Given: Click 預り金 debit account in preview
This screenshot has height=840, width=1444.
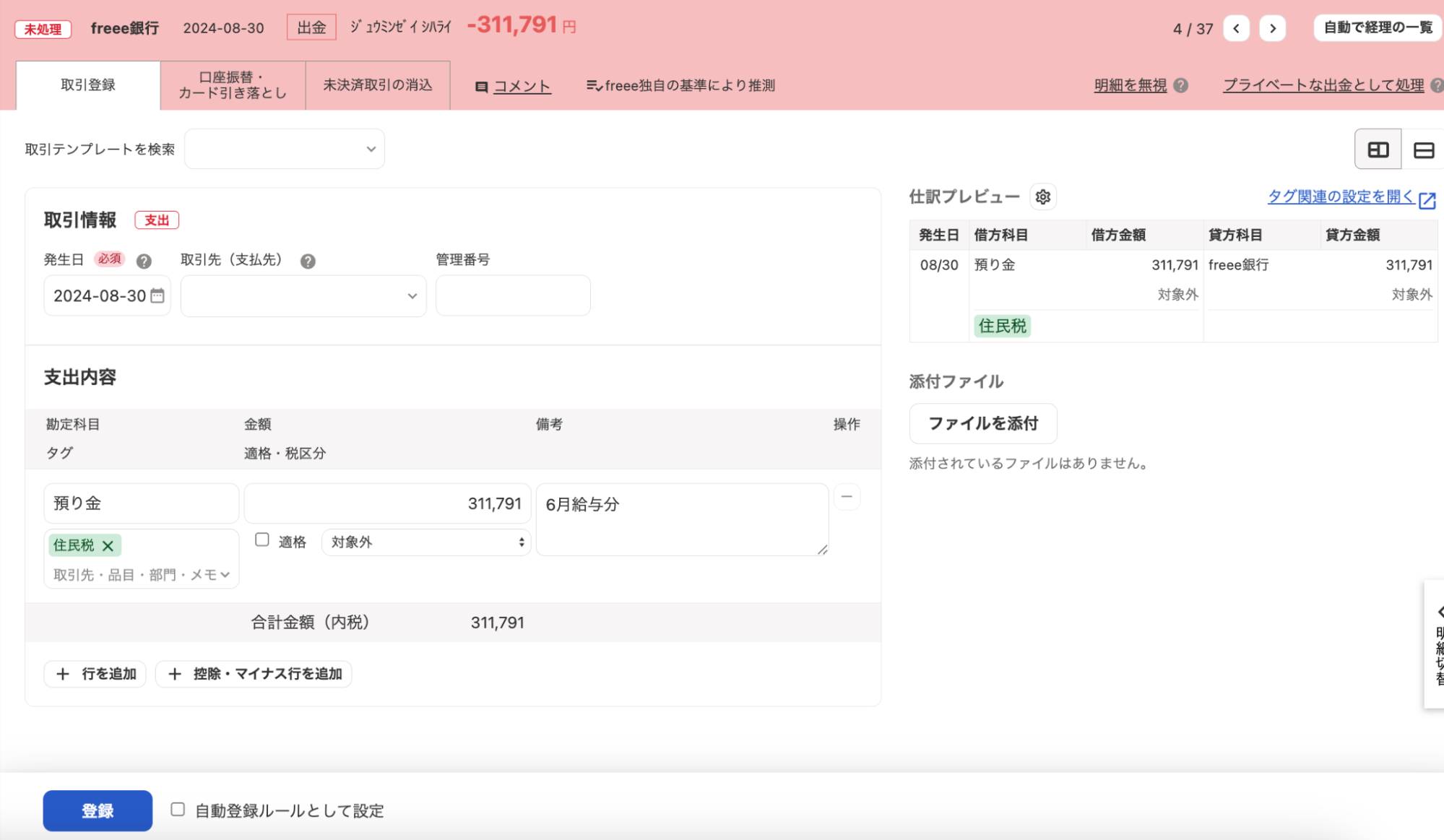Looking at the screenshot, I should point(995,265).
